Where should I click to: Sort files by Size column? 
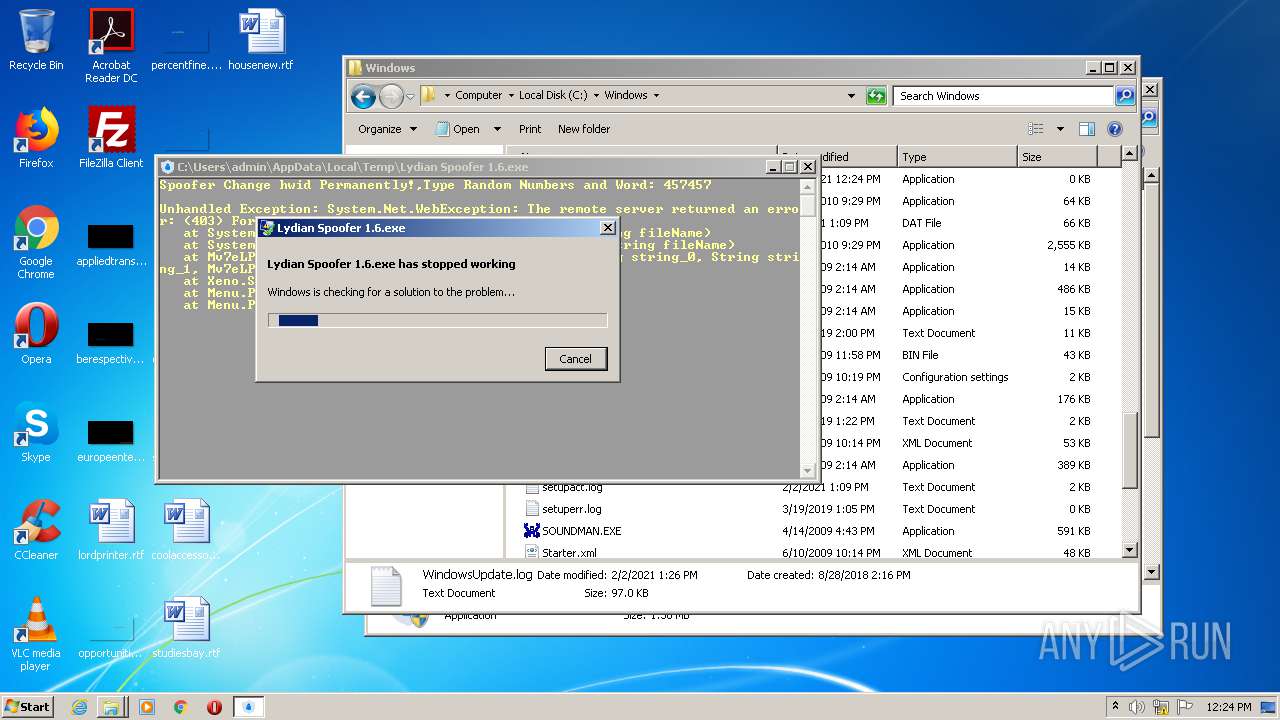[x=1057, y=157]
